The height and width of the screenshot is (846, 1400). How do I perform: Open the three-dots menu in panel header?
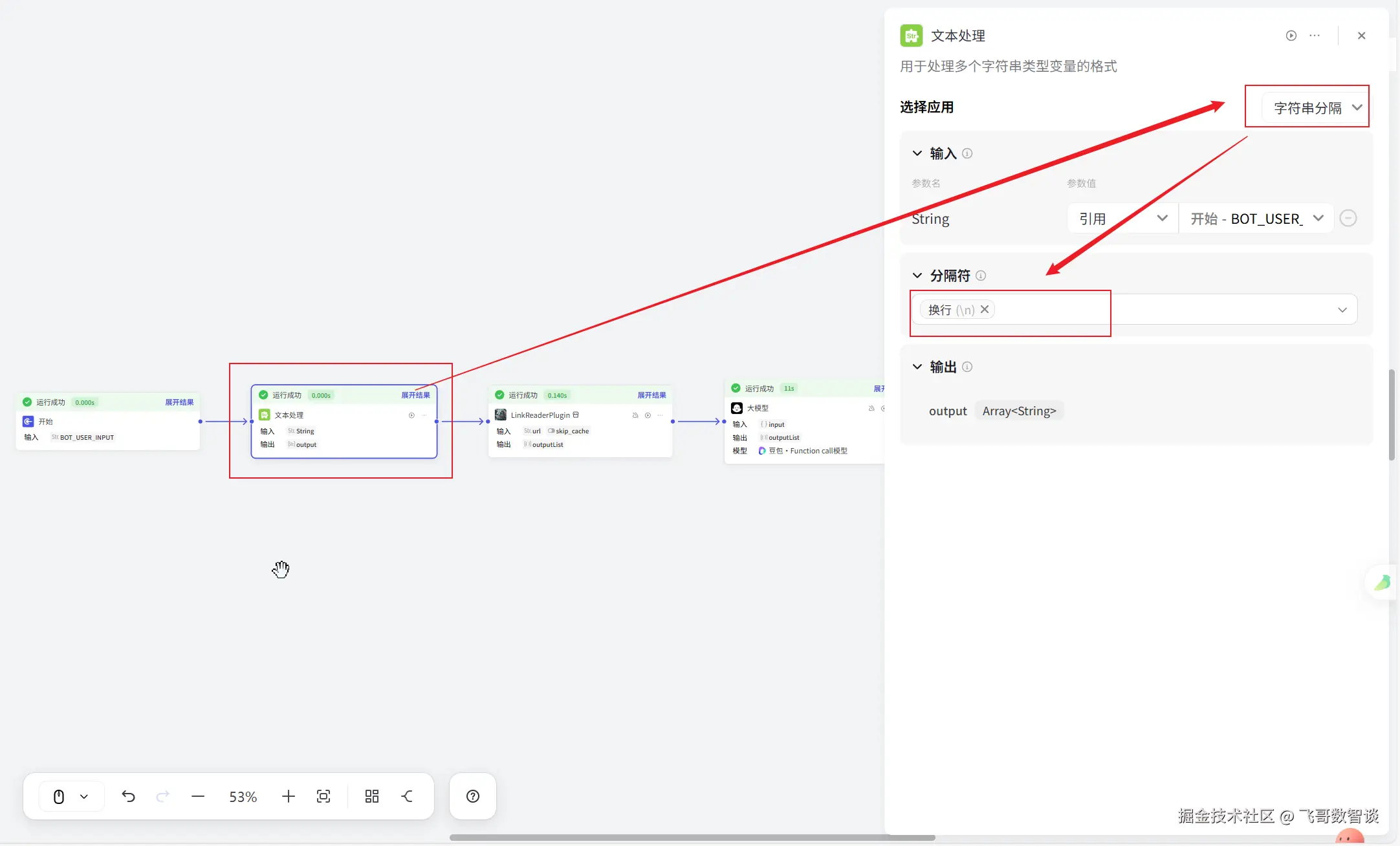tap(1315, 36)
